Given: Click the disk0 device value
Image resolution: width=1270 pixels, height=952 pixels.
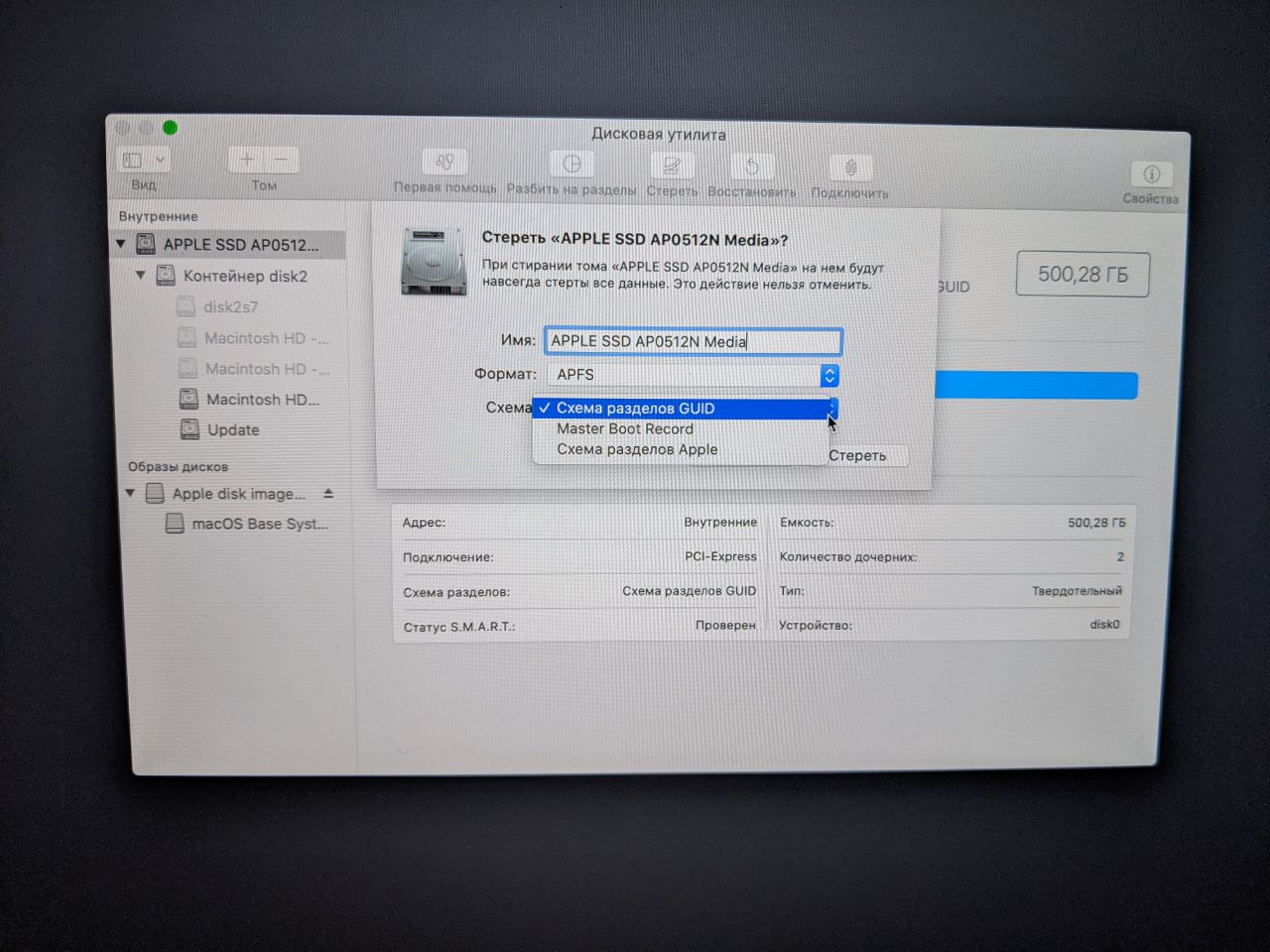Looking at the screenshot, I should coord(1104,625).
